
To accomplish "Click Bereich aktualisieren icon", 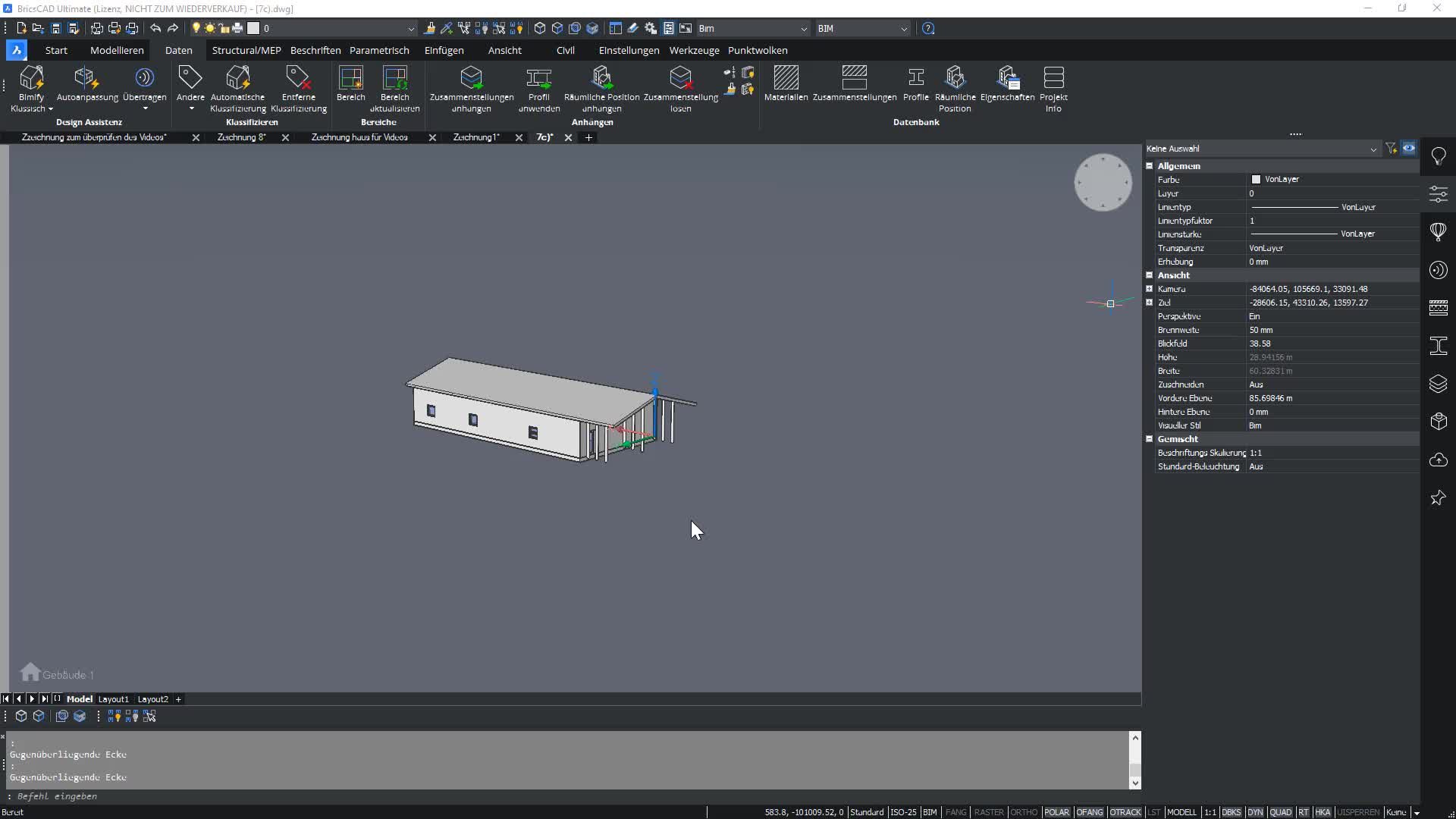I will pos(394,77).
